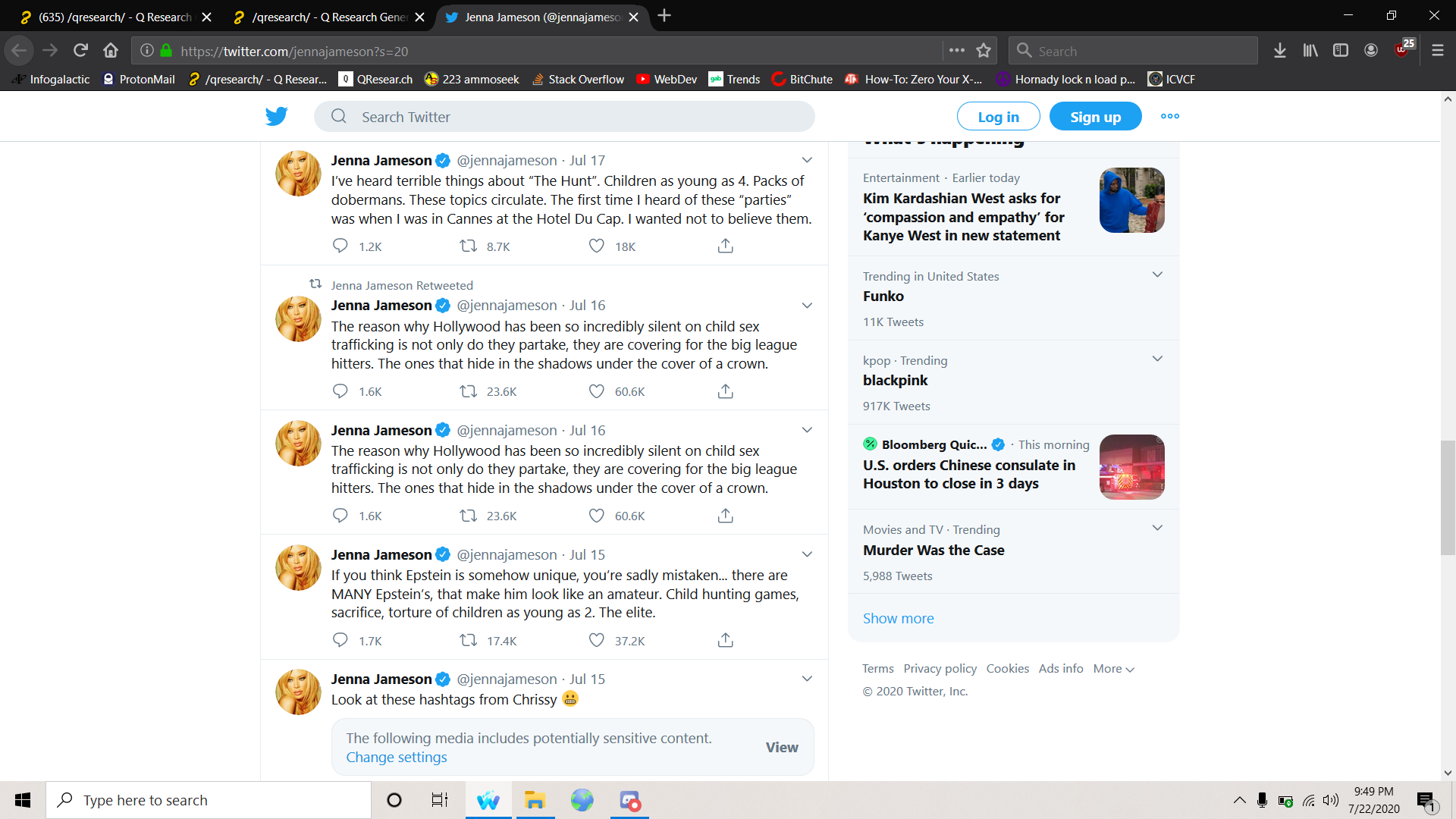This screenshot has height=819, width=1456.
Task: Like the Jul 15 Epstein tweet
Action: [597, 640]
